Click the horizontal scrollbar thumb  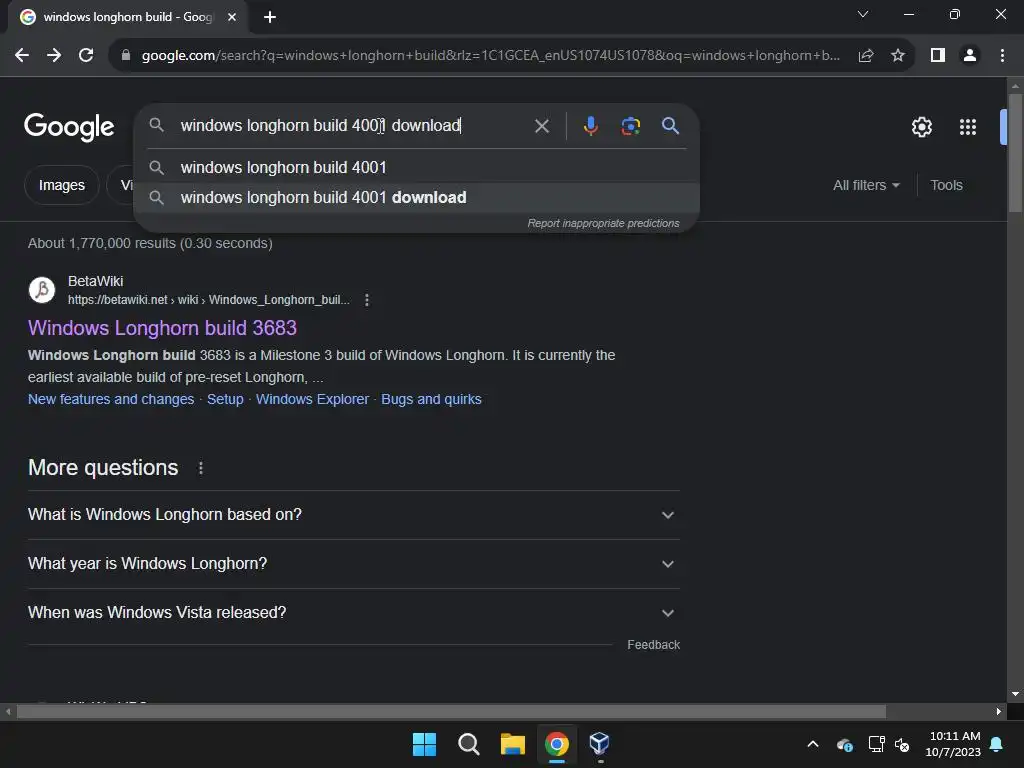pos(451,711)
